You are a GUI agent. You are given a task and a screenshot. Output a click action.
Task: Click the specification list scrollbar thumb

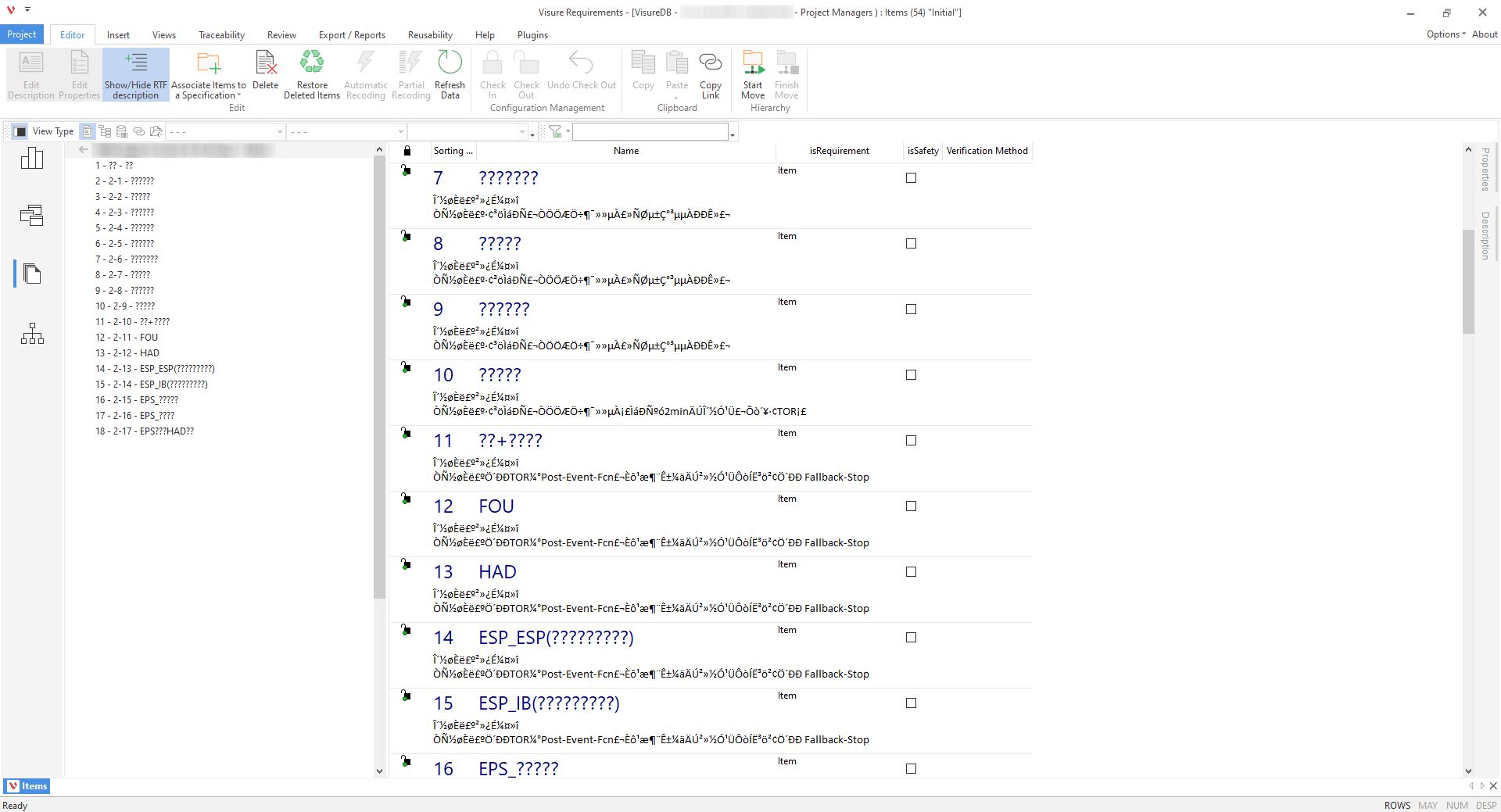379,377
